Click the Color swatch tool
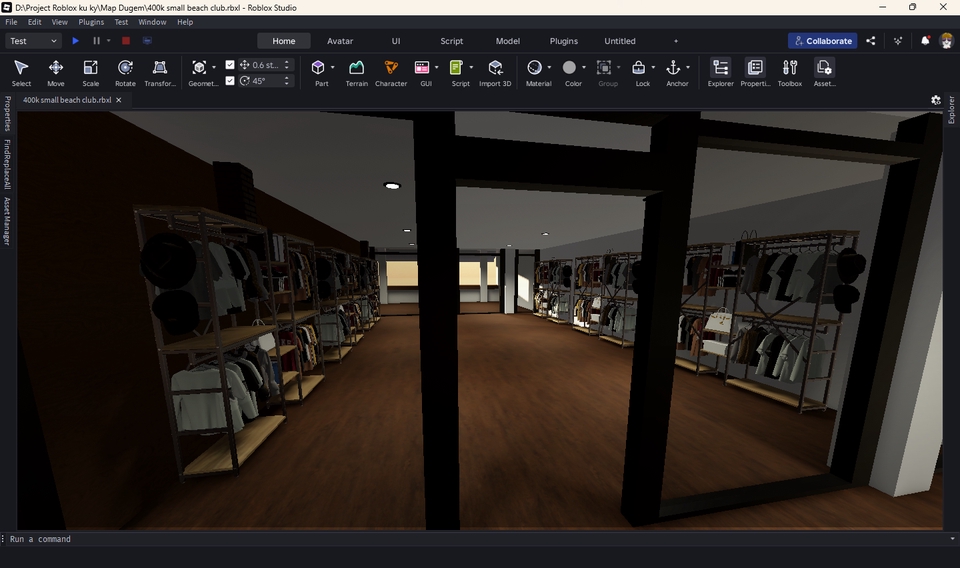The image size is (960, 568). coord(570,68)
